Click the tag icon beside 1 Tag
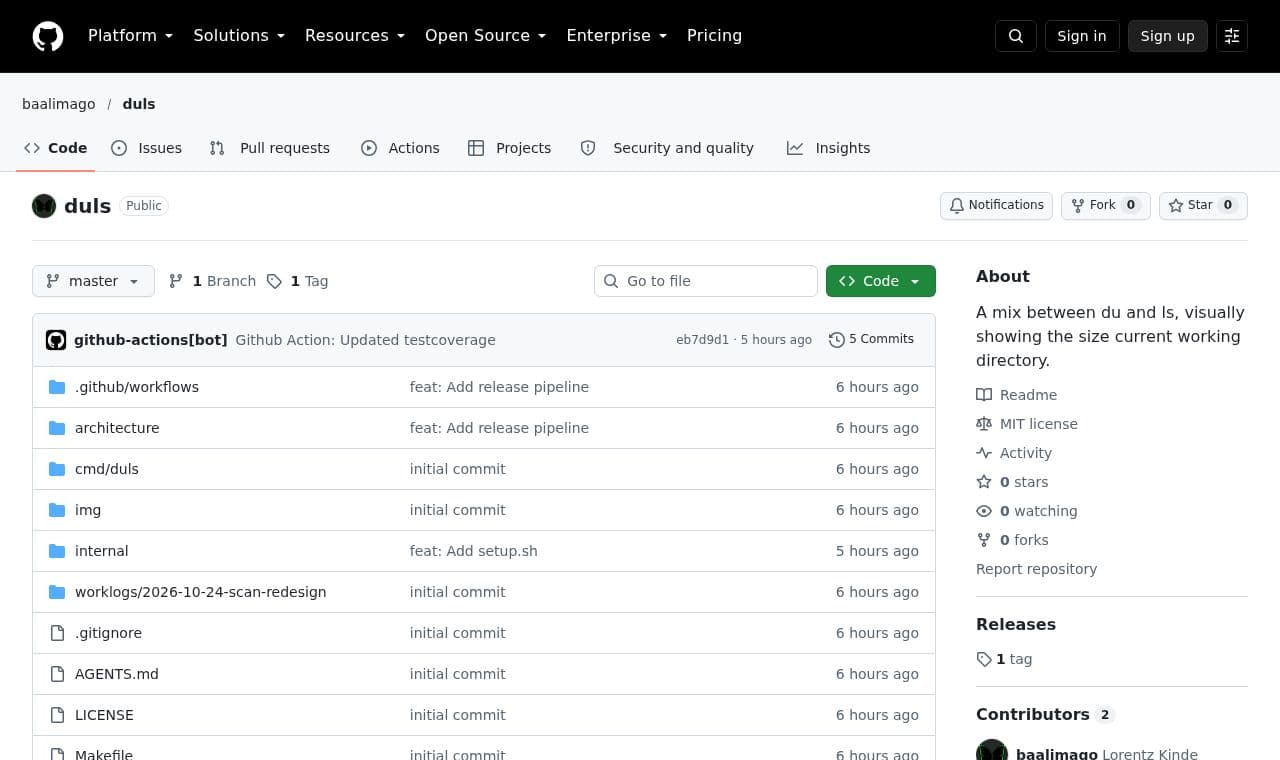This screenshot has width=1280, height=760. point(274,281)
